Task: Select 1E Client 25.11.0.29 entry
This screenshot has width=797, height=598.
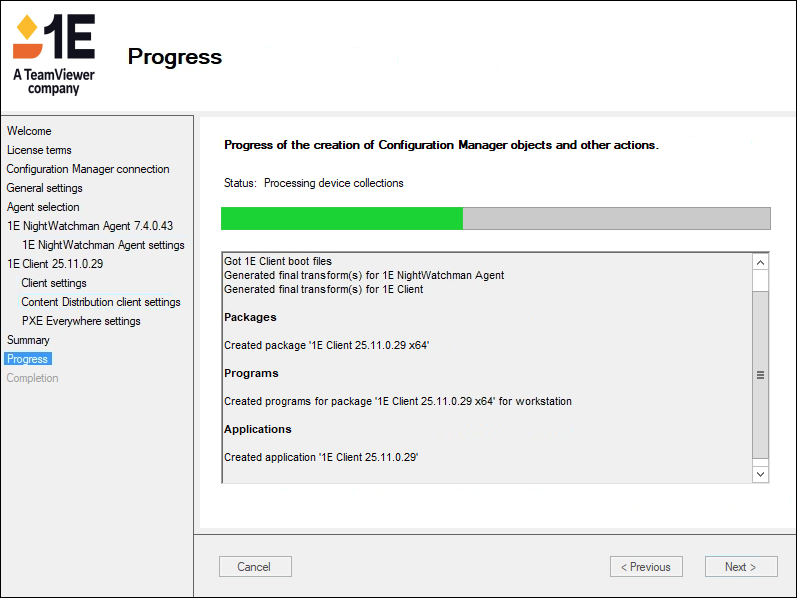Action: (x=55, y=264)
